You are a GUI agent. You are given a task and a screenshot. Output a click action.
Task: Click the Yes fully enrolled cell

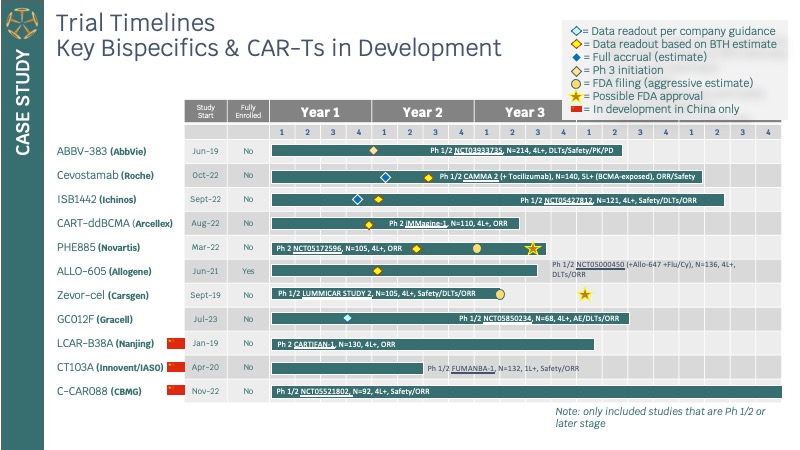248,271
